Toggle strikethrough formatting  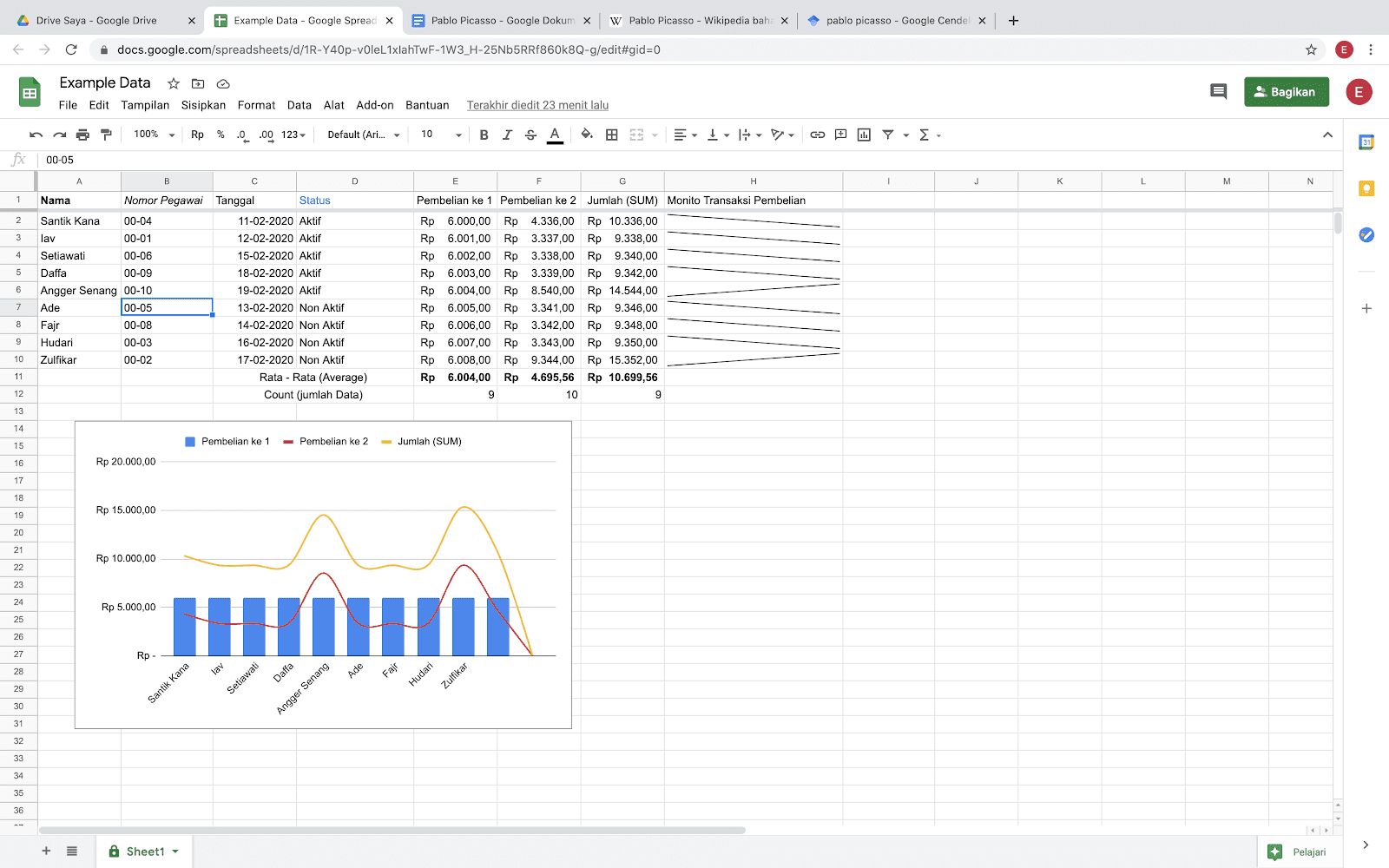[530, 135]
